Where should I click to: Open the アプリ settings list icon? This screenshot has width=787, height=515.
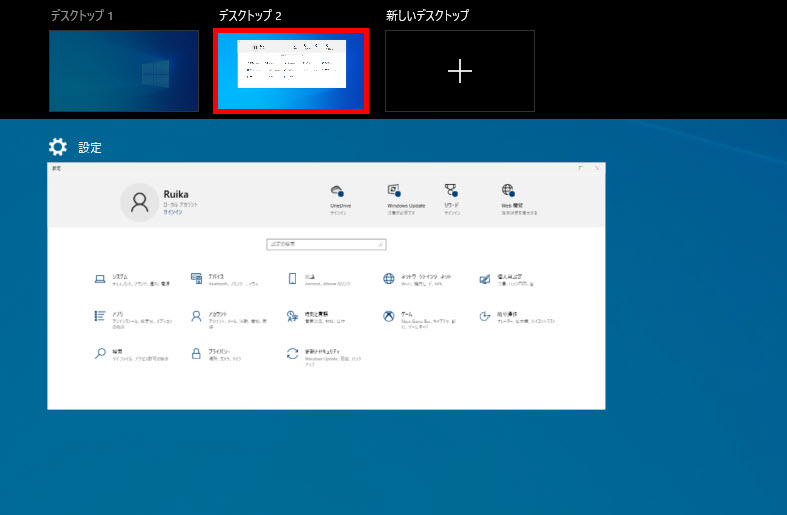coord(100,316)
